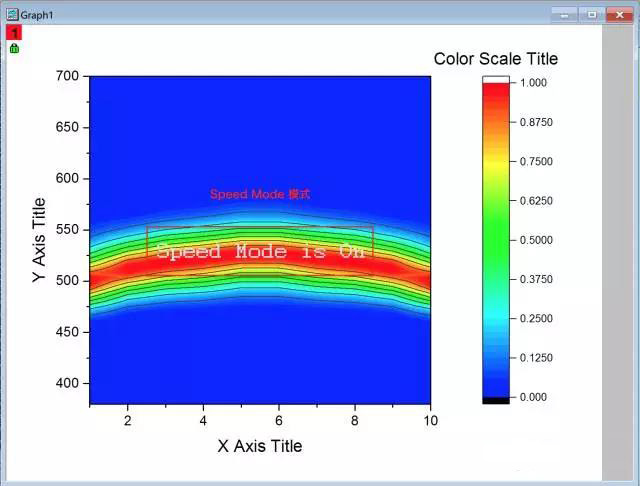Screen dimensions: 640x486
Task: Click the X axis tick label 4
Action: click(203, 421)
